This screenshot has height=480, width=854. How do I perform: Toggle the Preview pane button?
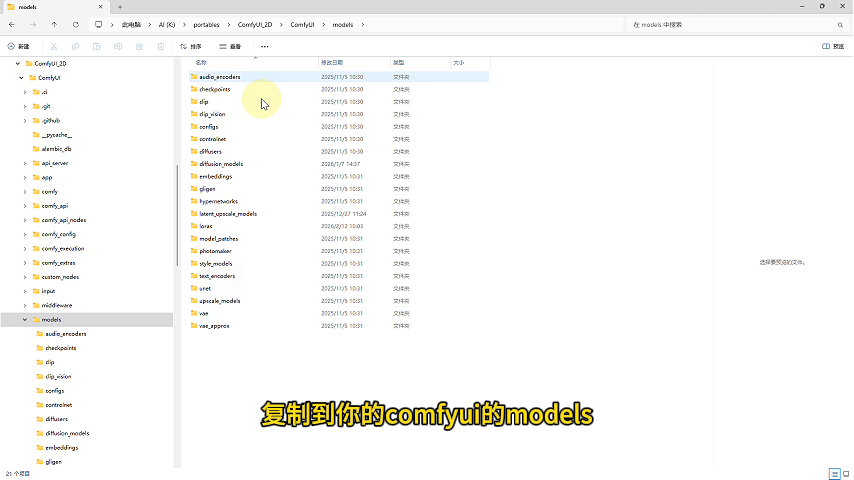coord(833,46)
